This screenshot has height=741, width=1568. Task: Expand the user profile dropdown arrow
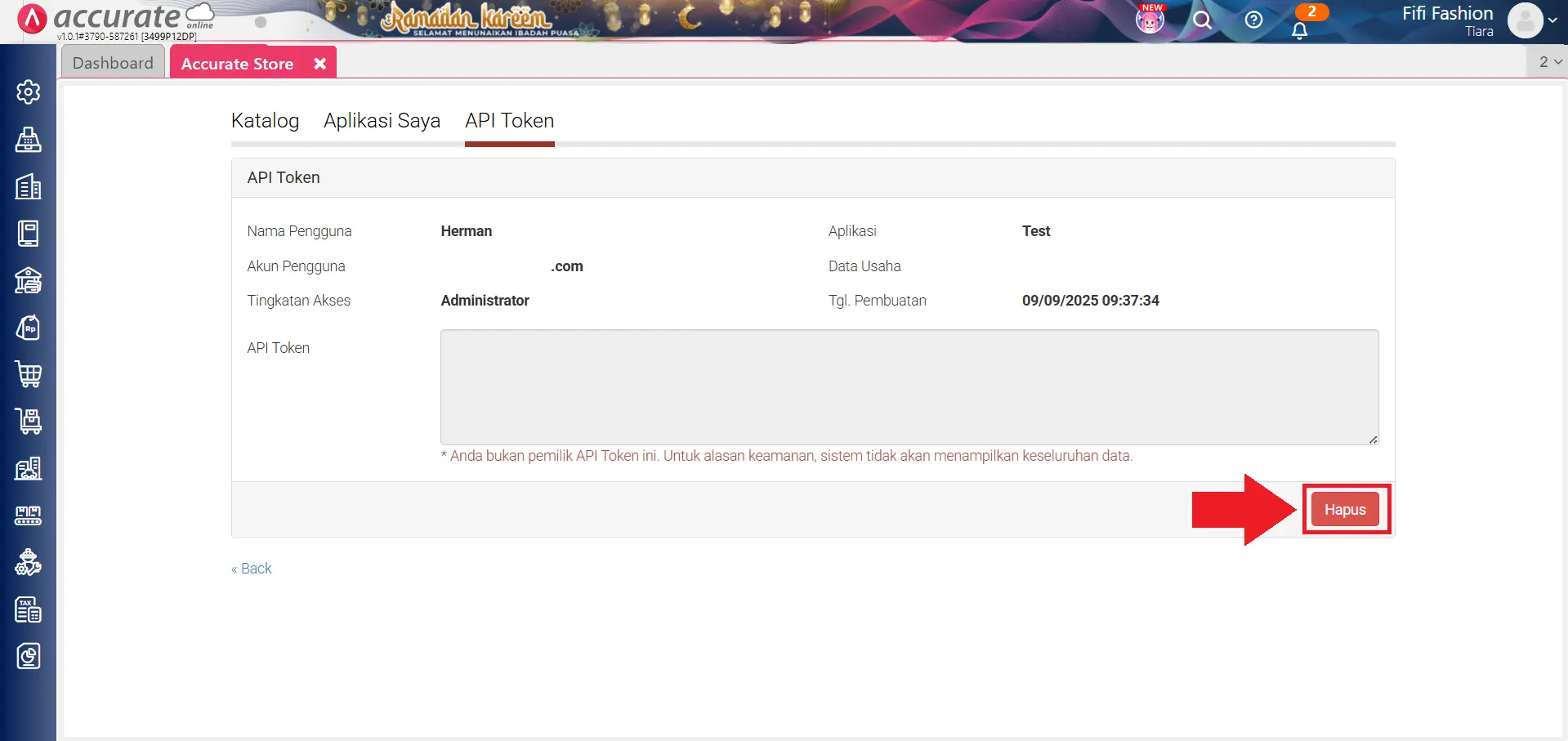tap(1552, 20)
